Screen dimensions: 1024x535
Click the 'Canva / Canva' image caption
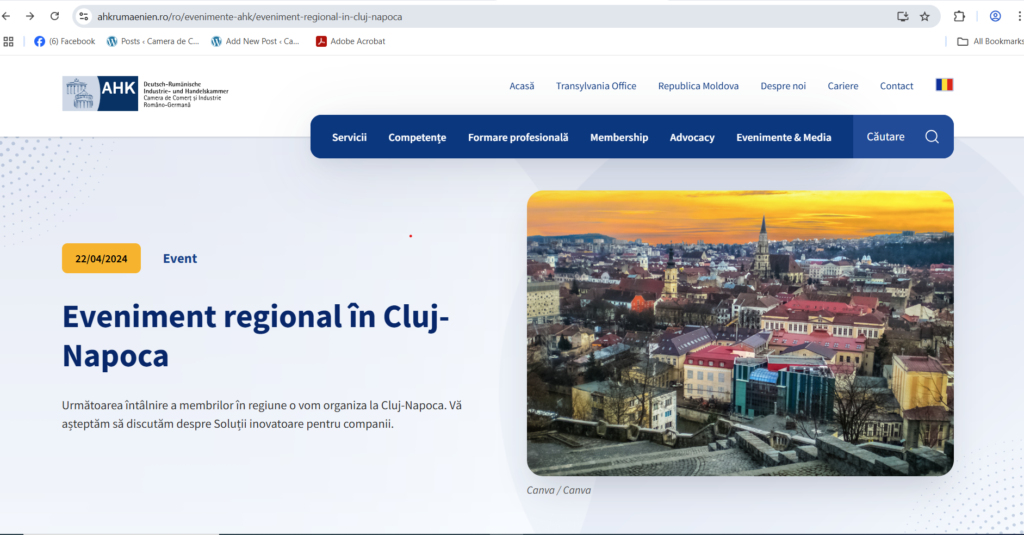click(x=559, y=490)
